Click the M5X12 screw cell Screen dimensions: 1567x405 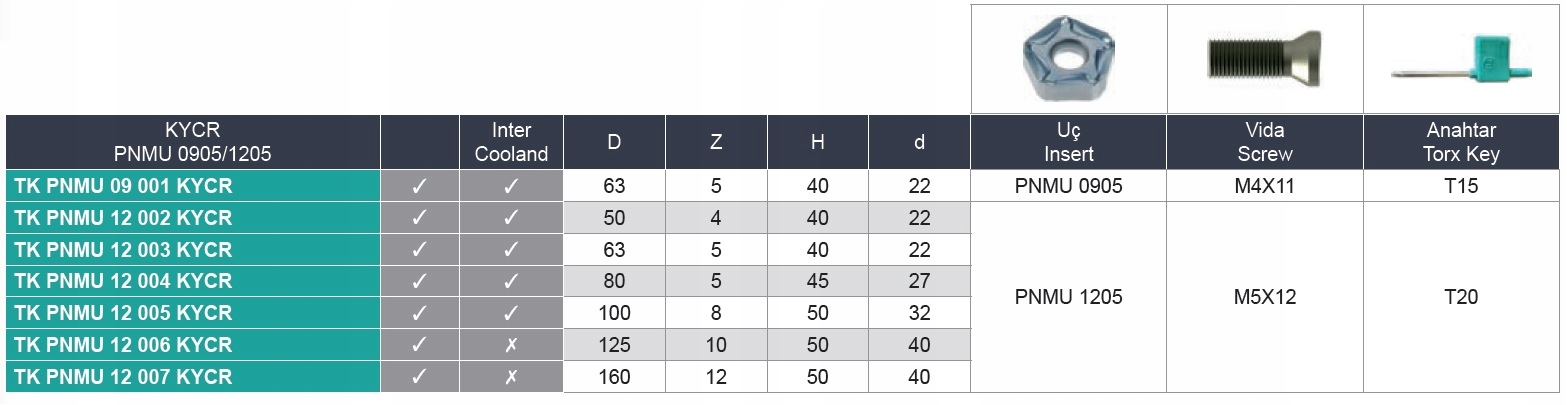(x=1265, y=297)
